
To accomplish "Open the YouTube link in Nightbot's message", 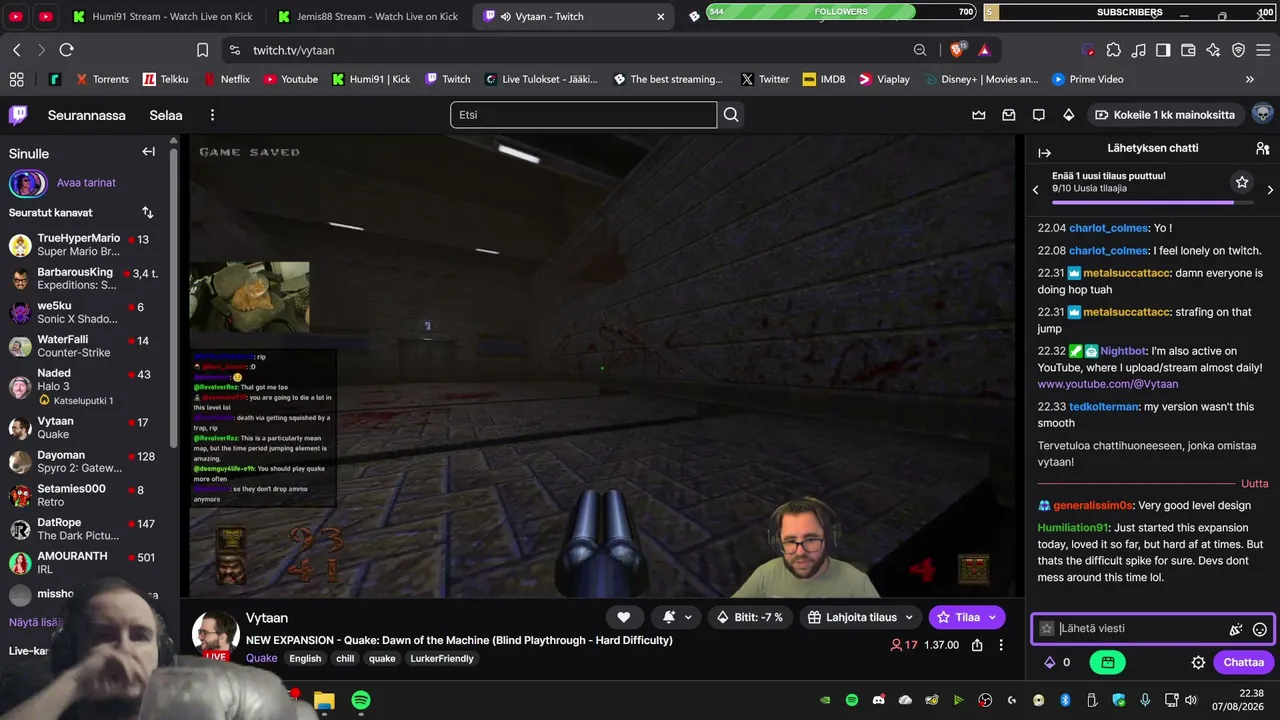I will [1108, 384].
